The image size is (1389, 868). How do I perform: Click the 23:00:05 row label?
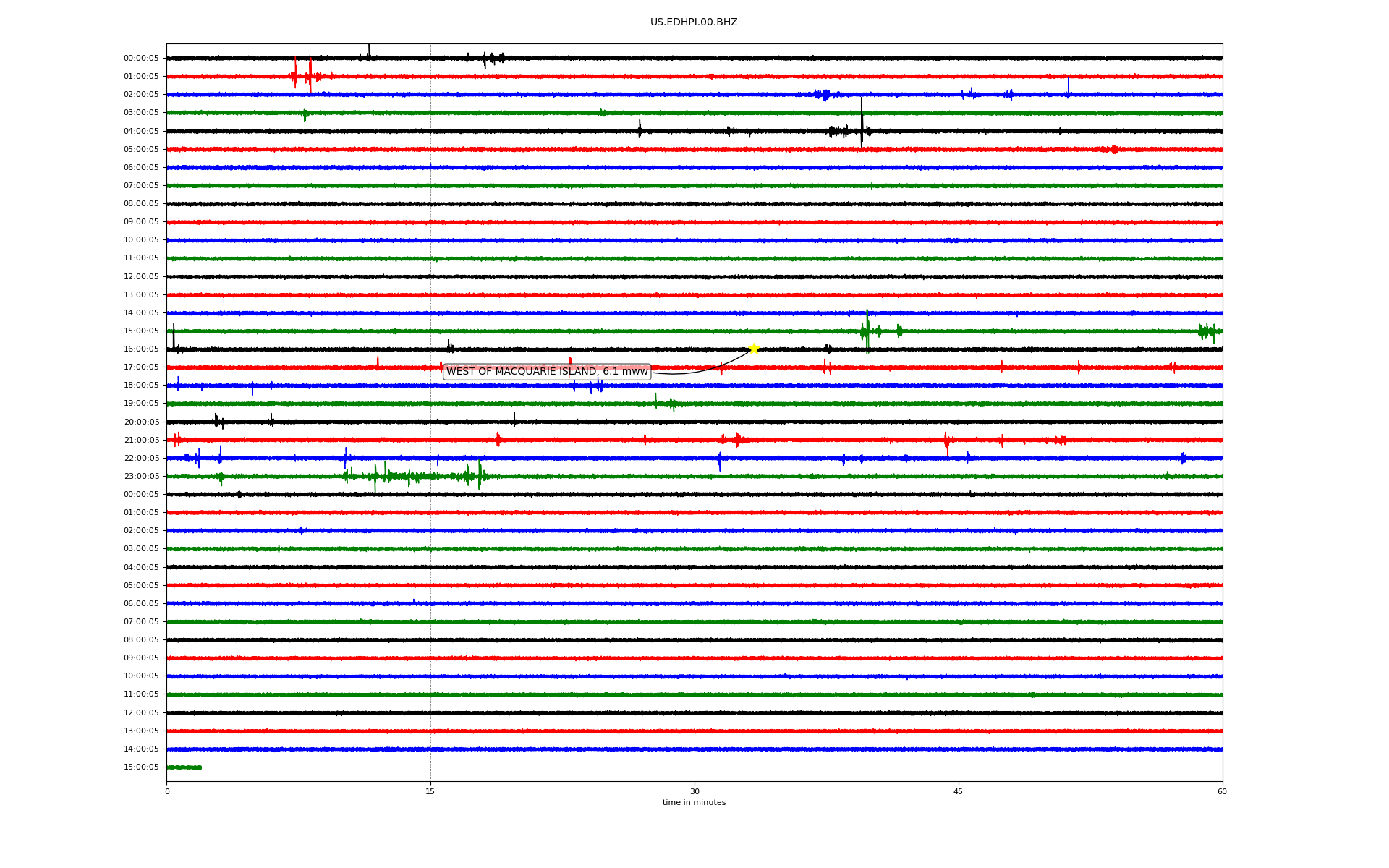[x=141, y=477]
